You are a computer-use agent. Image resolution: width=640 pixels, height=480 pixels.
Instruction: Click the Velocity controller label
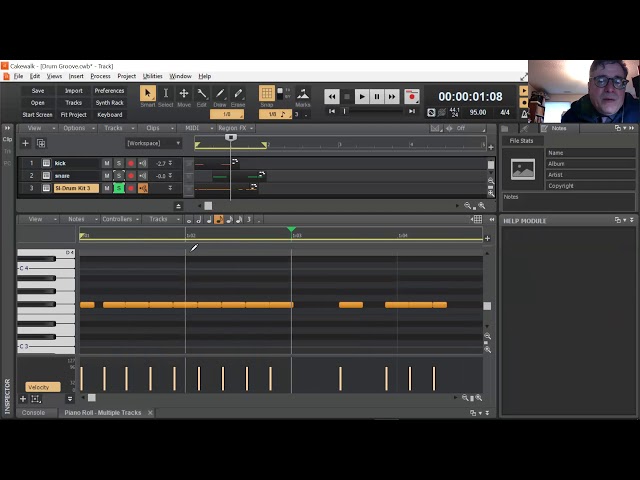point(42,387)
